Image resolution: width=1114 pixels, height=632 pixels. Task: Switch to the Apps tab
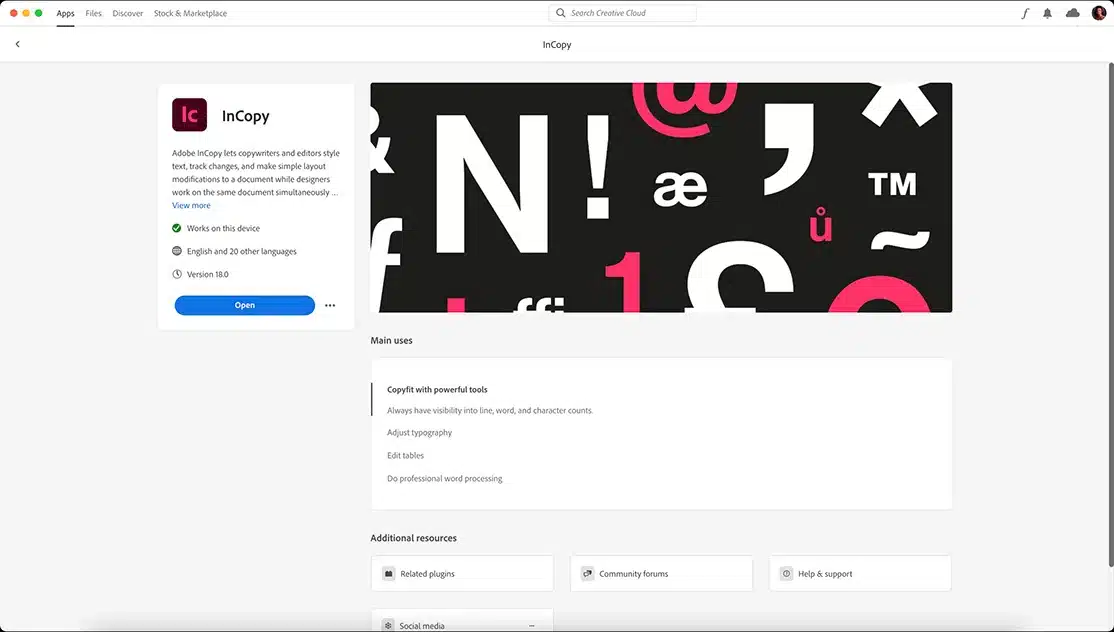(65, 13)
